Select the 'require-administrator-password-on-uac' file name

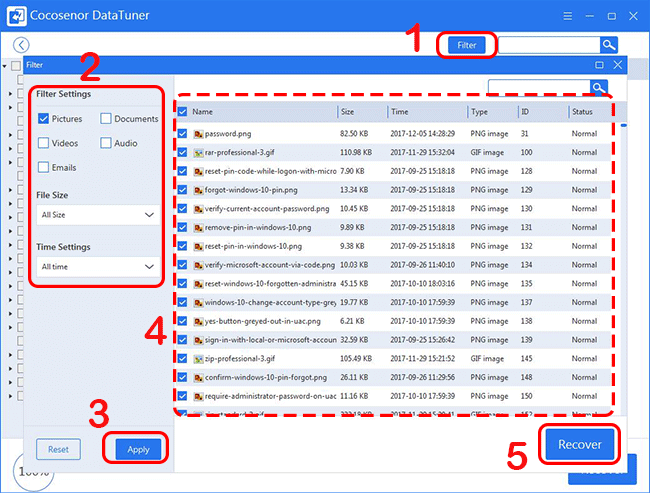click(x=270, y=396)
